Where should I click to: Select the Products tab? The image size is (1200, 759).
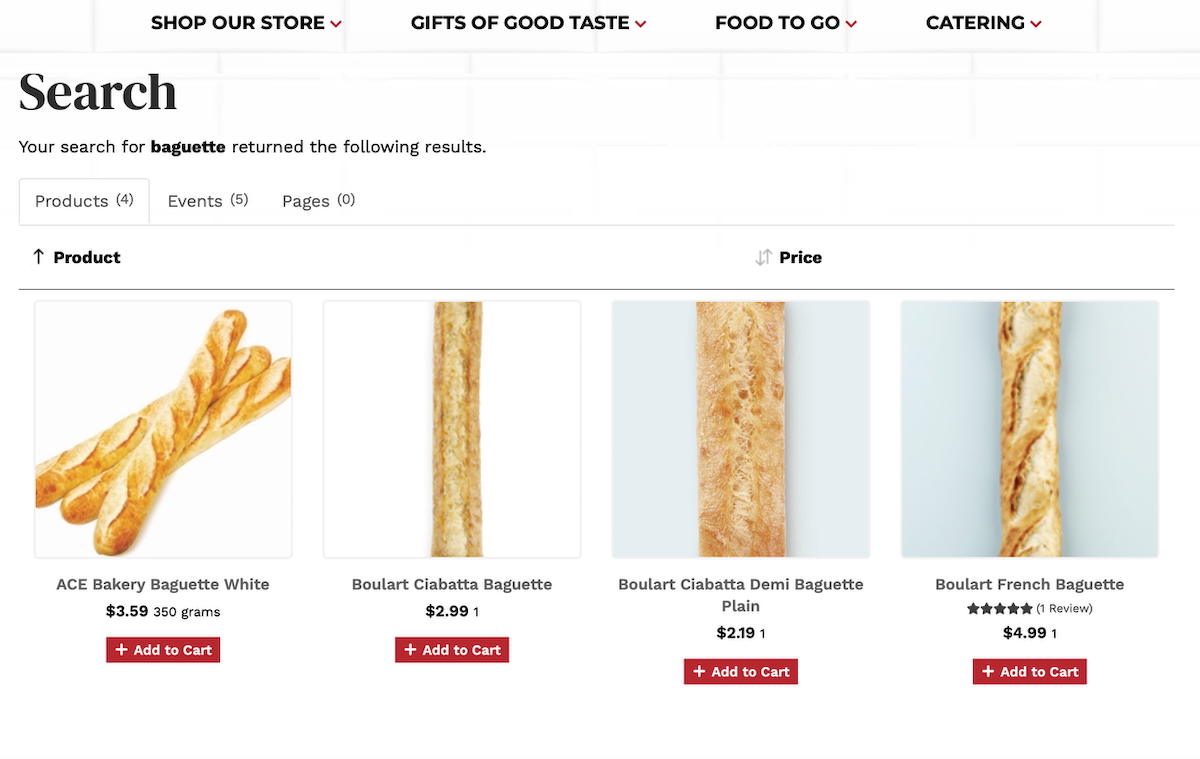[x=84, y=201]
